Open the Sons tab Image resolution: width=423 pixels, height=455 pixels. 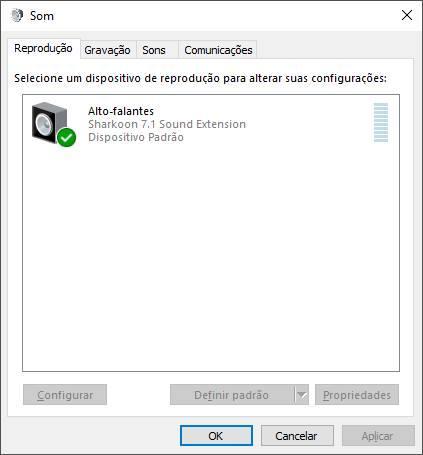coord(154,50)
